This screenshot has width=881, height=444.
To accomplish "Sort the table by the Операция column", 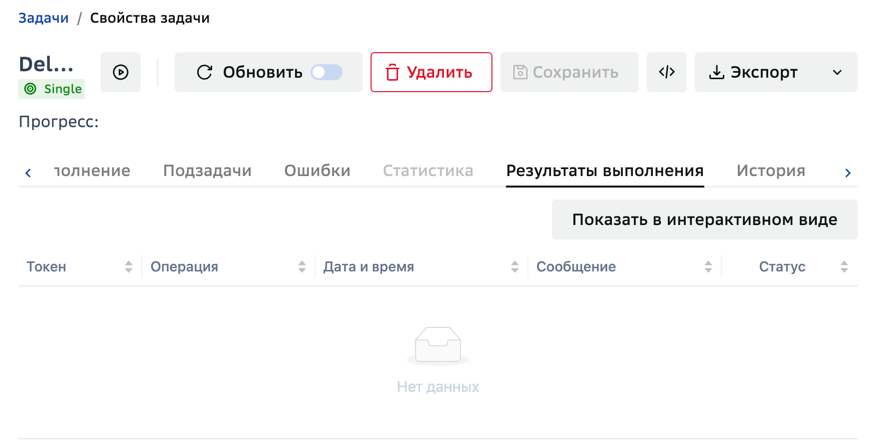I will point(228,267).
